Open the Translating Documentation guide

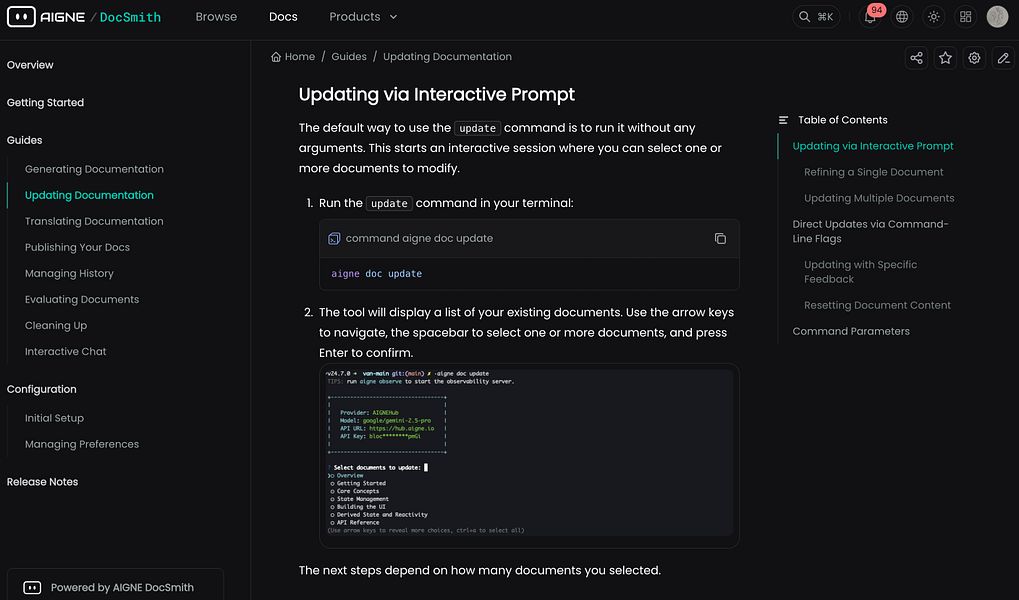pos(94,221)
